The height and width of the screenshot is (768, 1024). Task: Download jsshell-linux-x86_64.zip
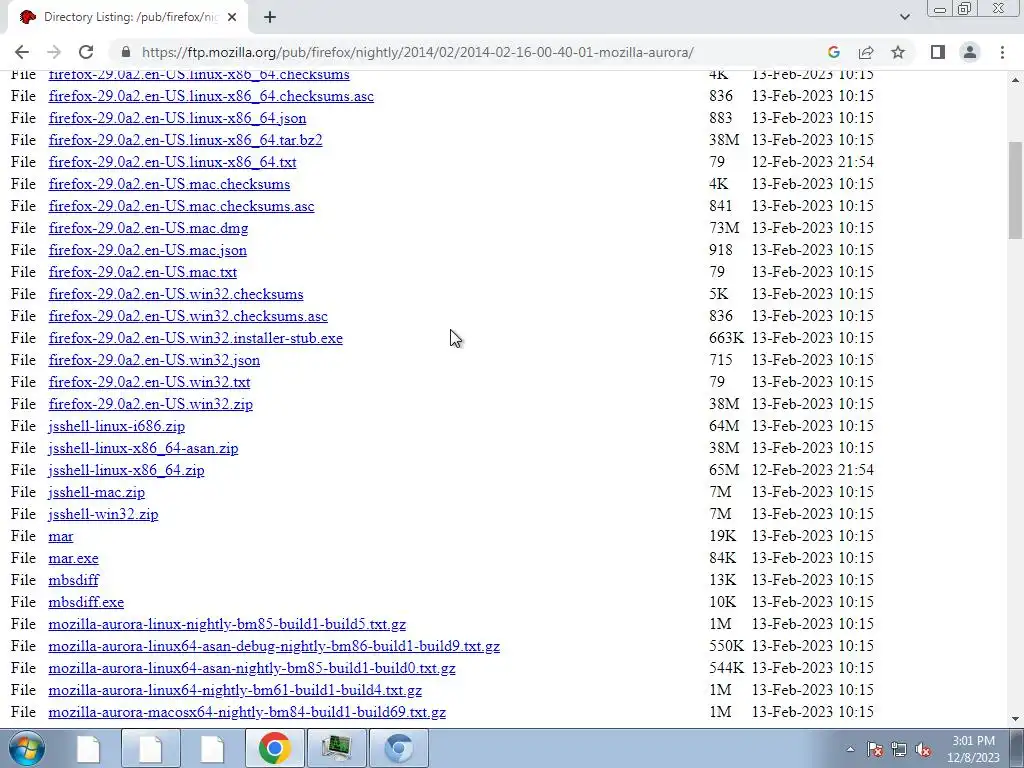[126, 470]
